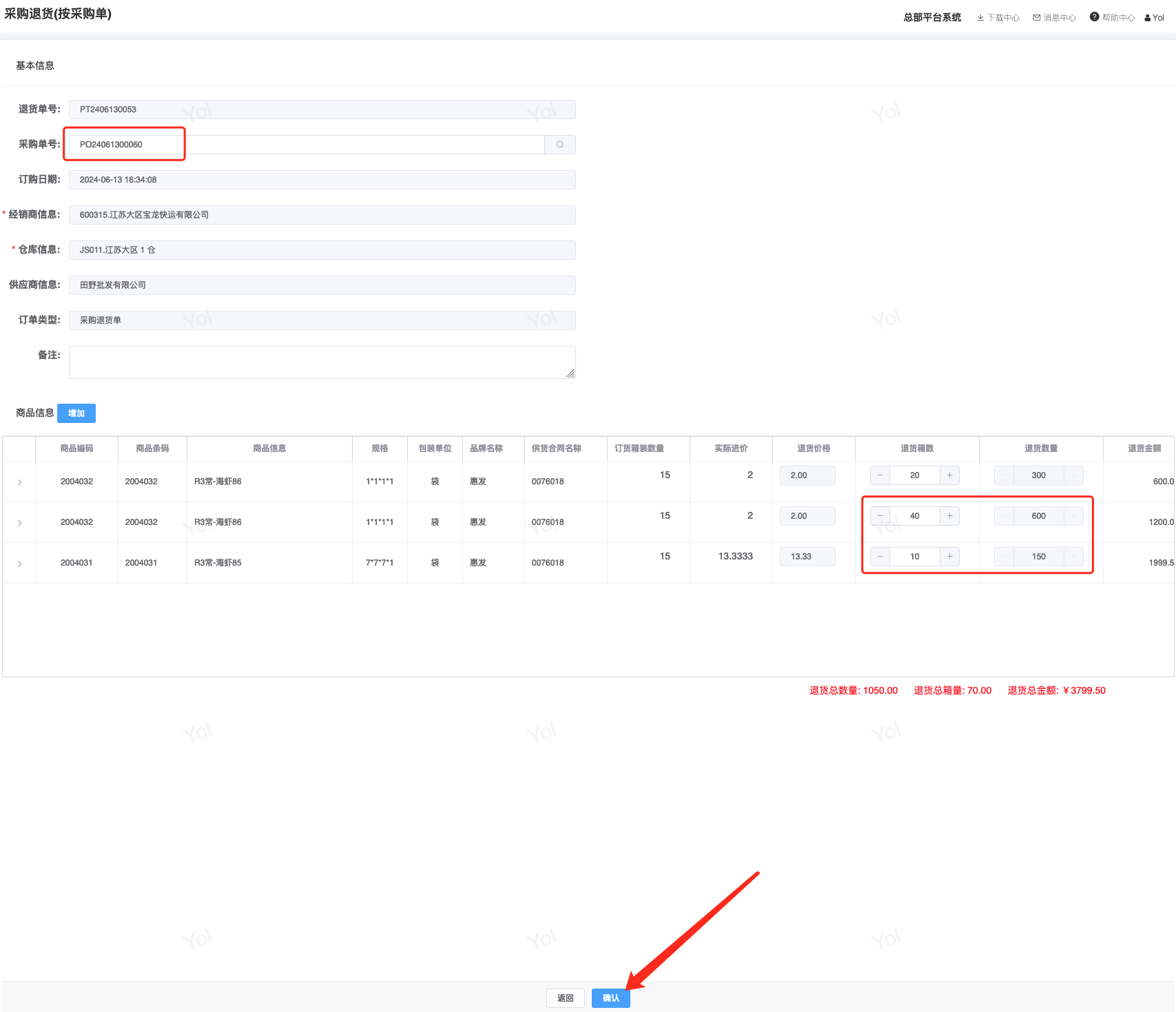Image resolution: width=1176 pixels, height=1012 pixels.
Task: Click 退货价格 input in the 600 quantity row
Action: pyautogui.click(x=807, y=516)
